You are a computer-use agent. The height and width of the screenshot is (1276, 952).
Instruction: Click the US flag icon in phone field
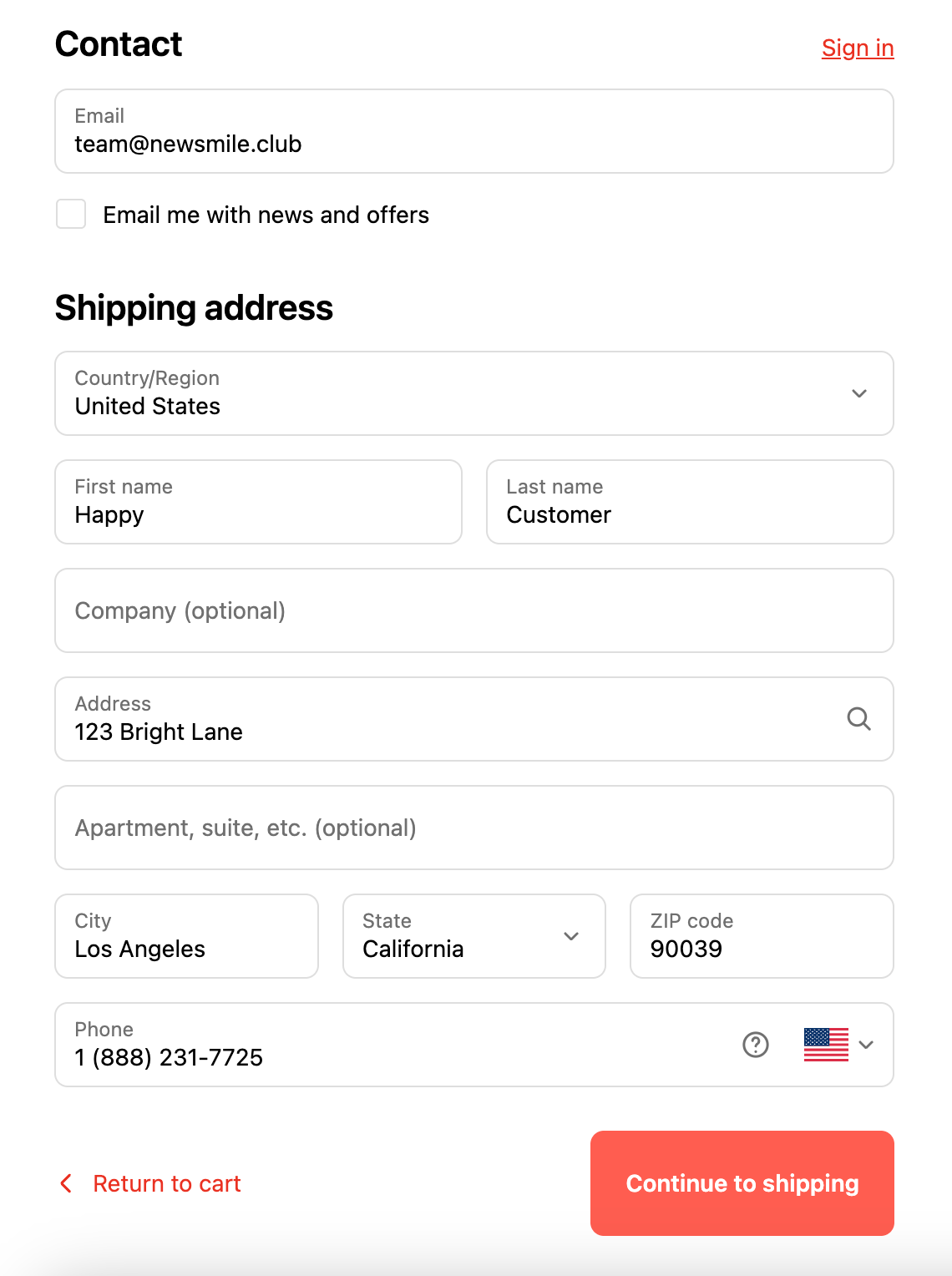click(x=826, y=1045)
